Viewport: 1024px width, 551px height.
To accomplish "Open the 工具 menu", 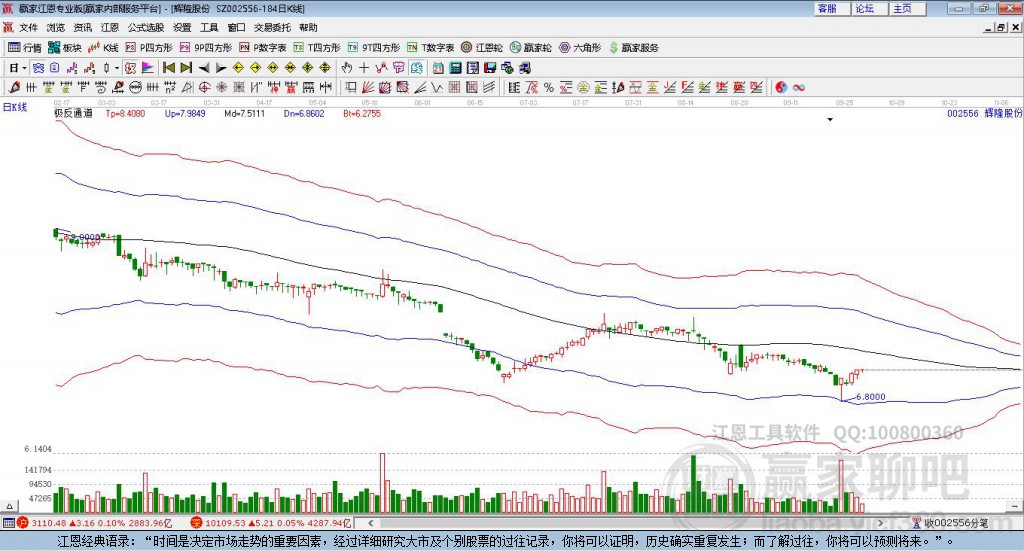I will (209, 27).
